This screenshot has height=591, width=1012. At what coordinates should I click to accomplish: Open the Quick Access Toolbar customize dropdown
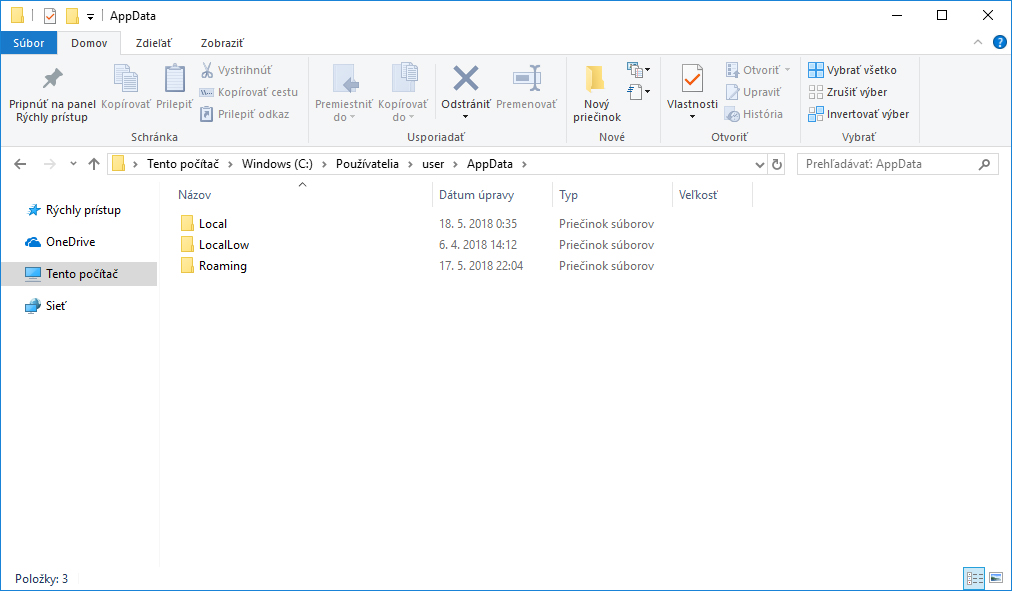90,16
